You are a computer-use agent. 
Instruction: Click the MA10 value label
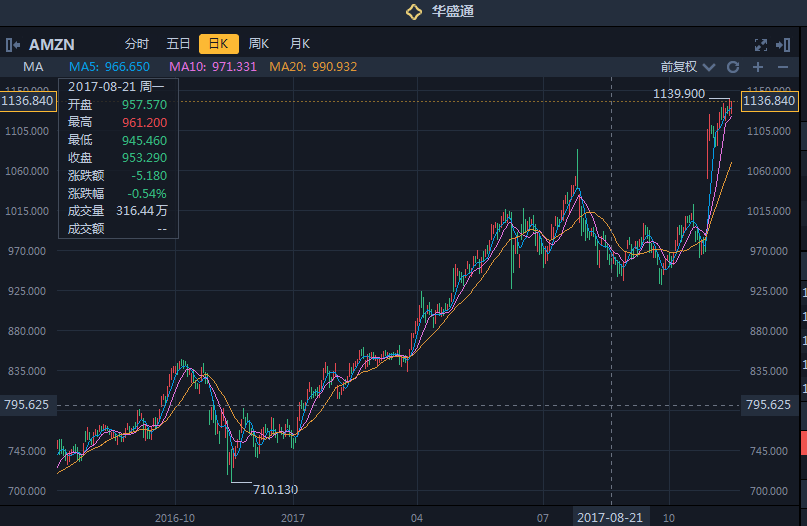(x=214, y=67)
